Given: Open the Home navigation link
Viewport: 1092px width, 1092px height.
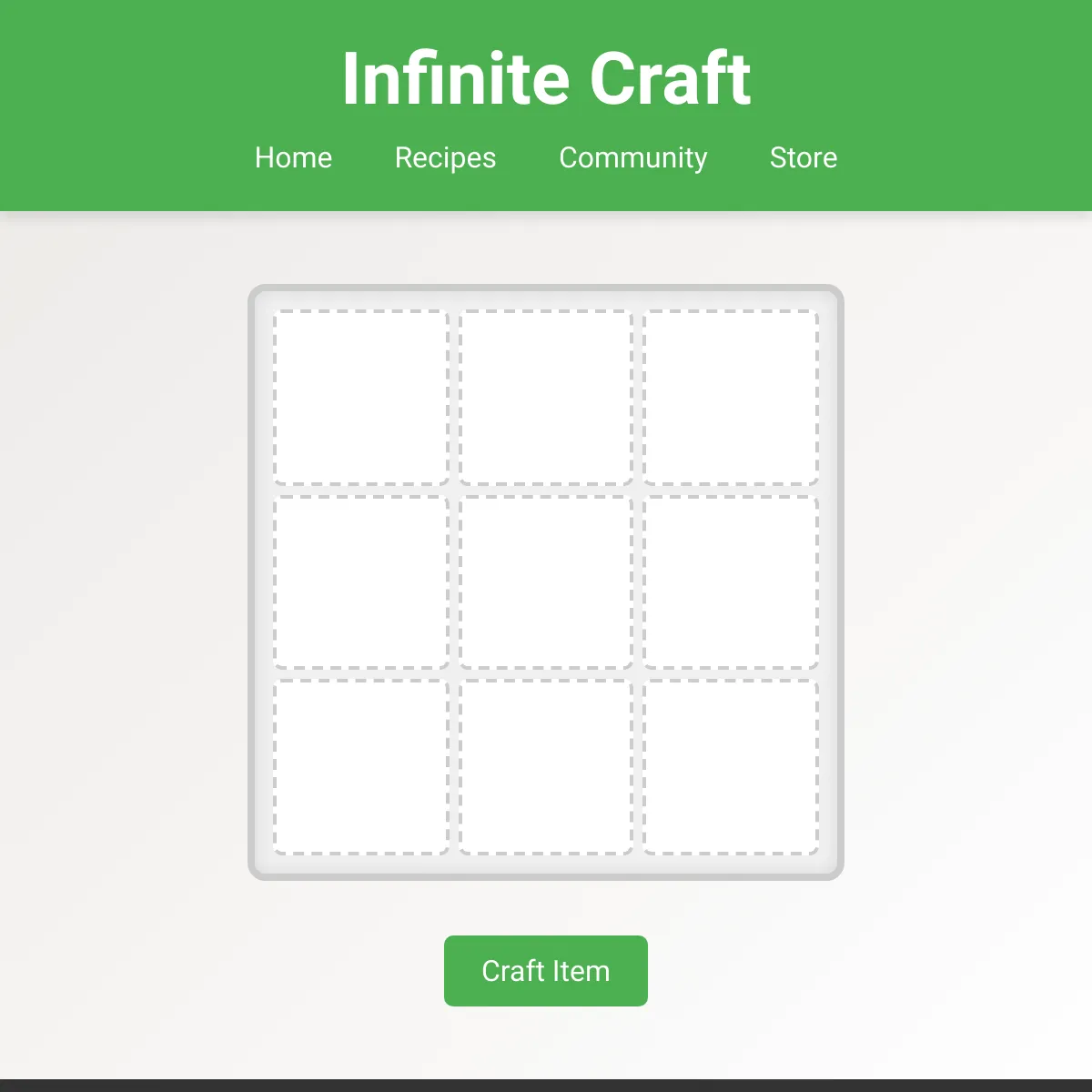Looking at the screenshot, I should 293,157.
